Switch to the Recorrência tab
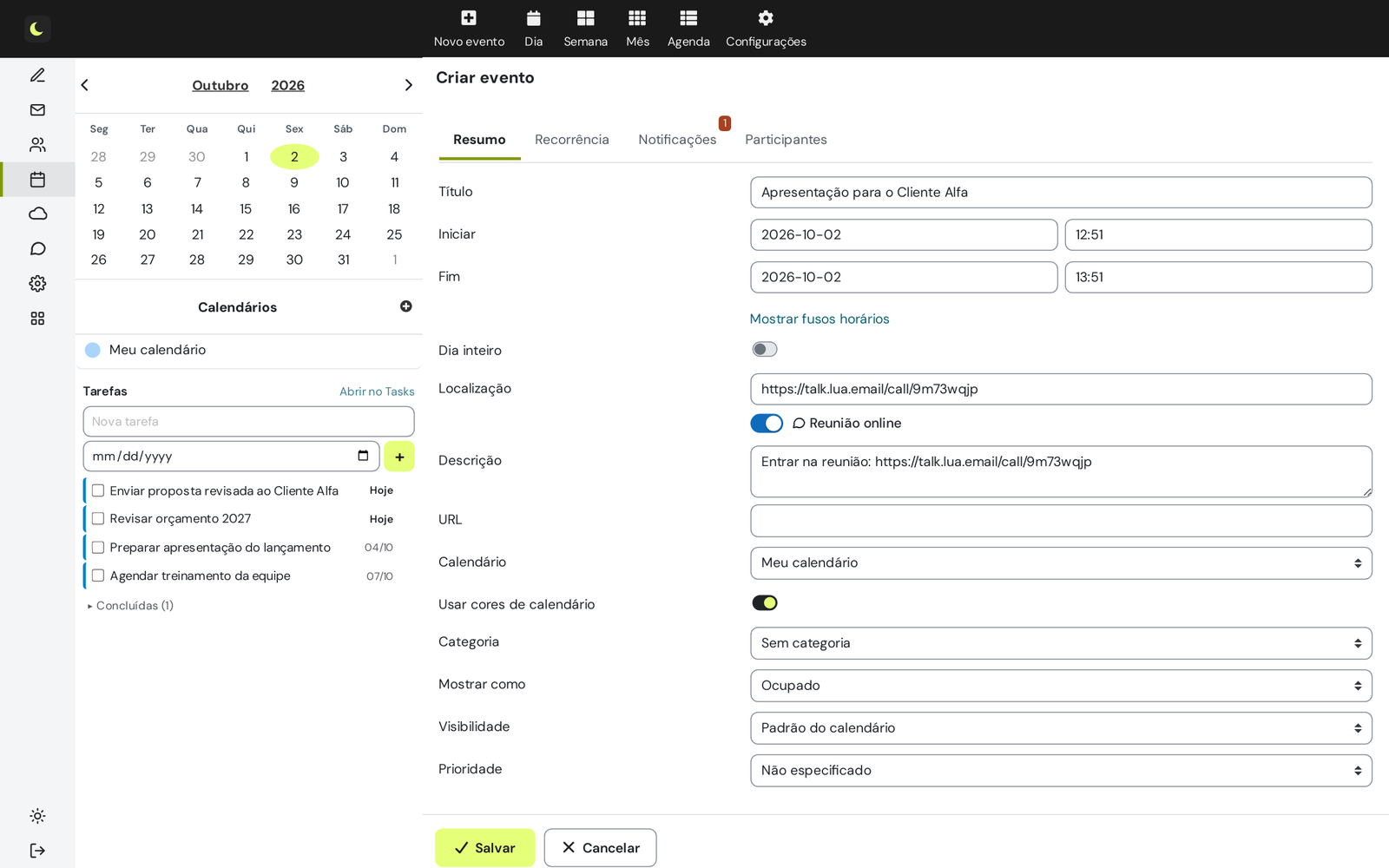 point(572,140)
